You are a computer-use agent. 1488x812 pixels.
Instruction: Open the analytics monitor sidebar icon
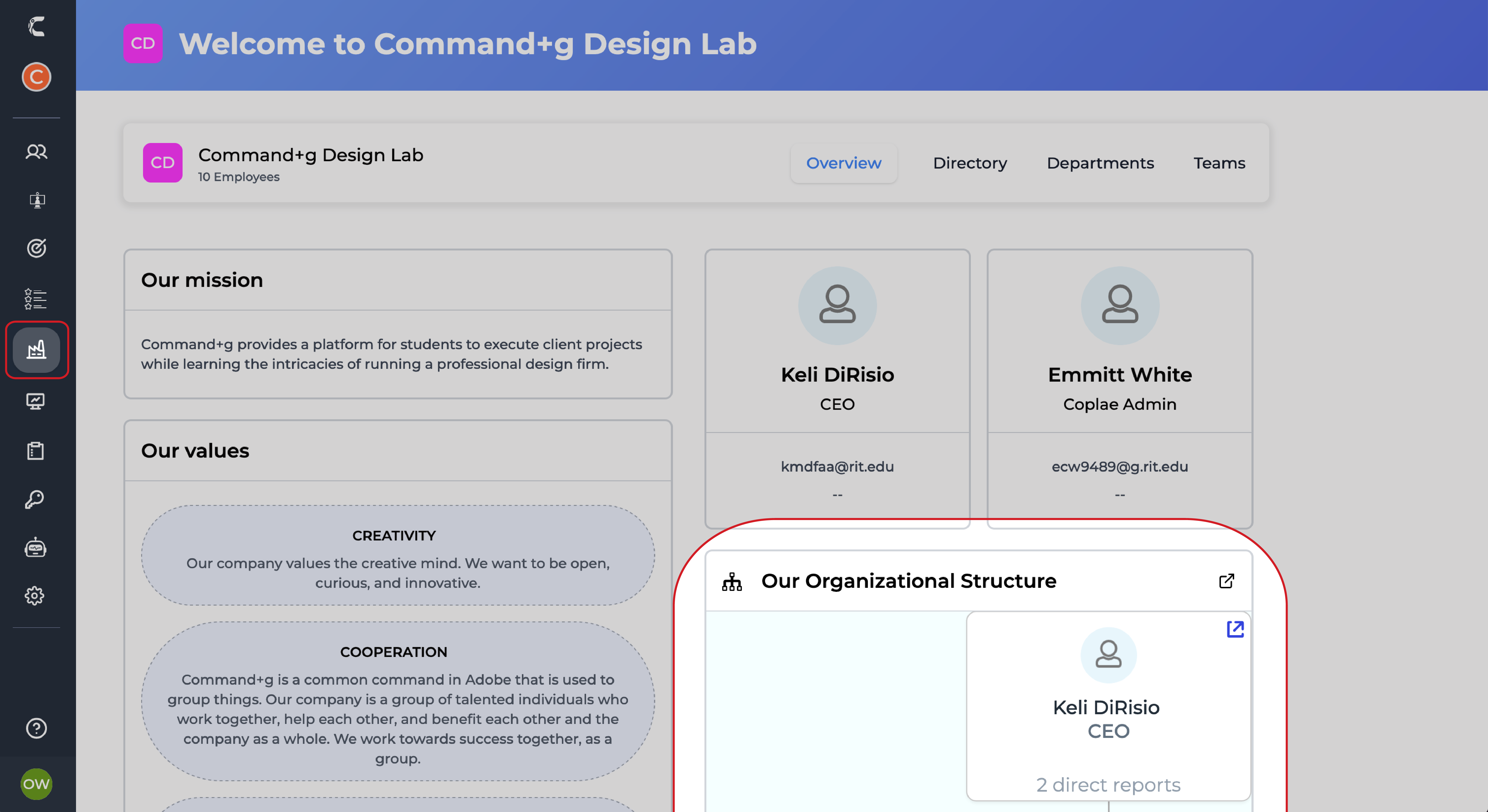[x=36, y=401]
